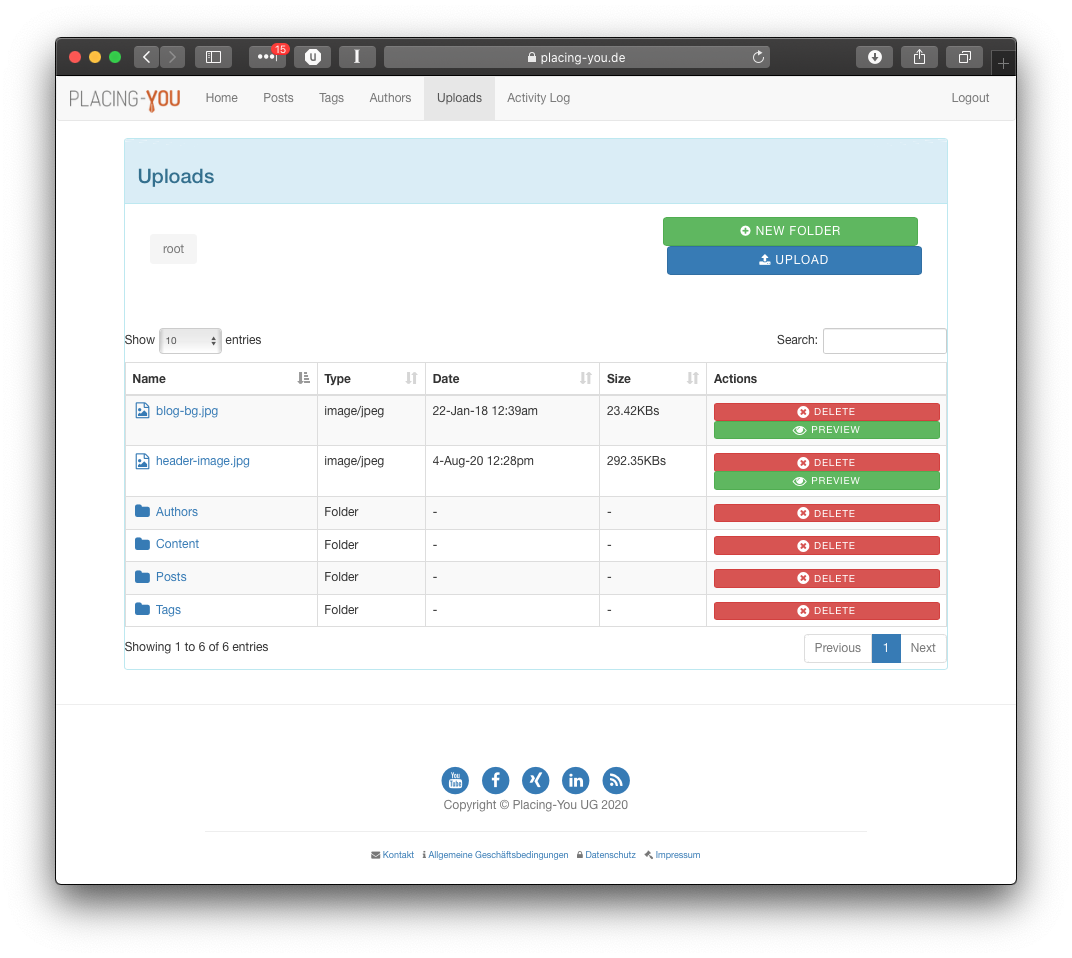
Task: Click into the Search input field
Action: click(884, 341)
